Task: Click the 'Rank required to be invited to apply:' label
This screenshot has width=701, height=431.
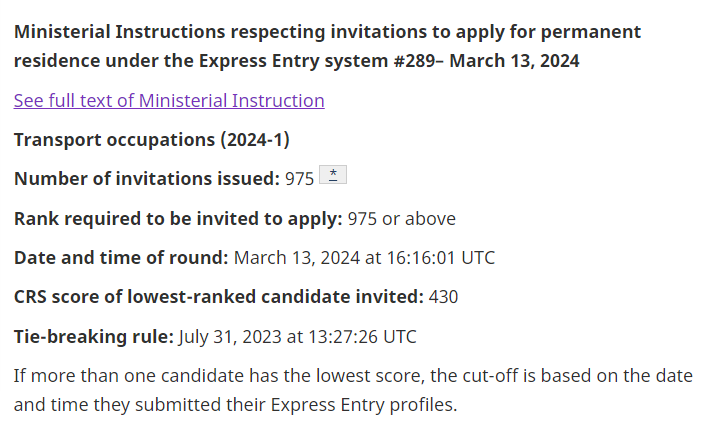Action: coord(178,219)
